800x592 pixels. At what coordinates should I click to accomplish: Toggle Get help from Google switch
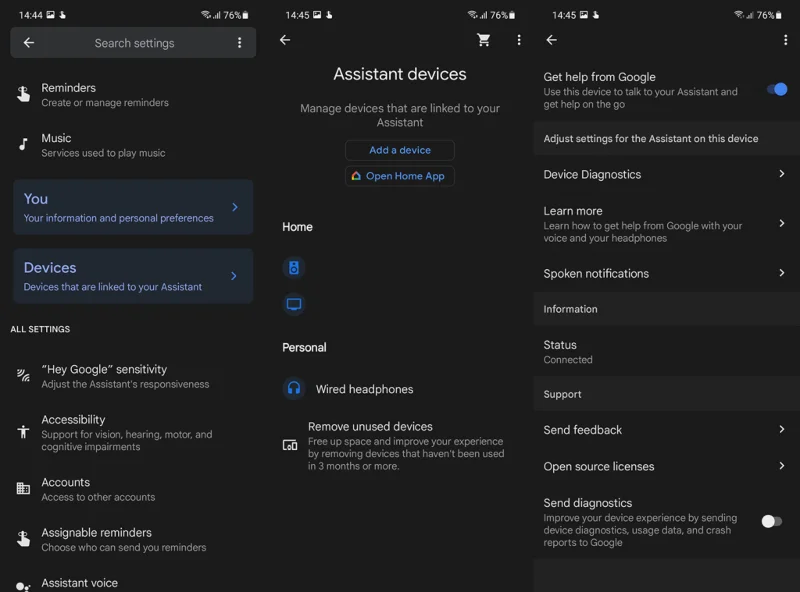(x=777, y=89)
